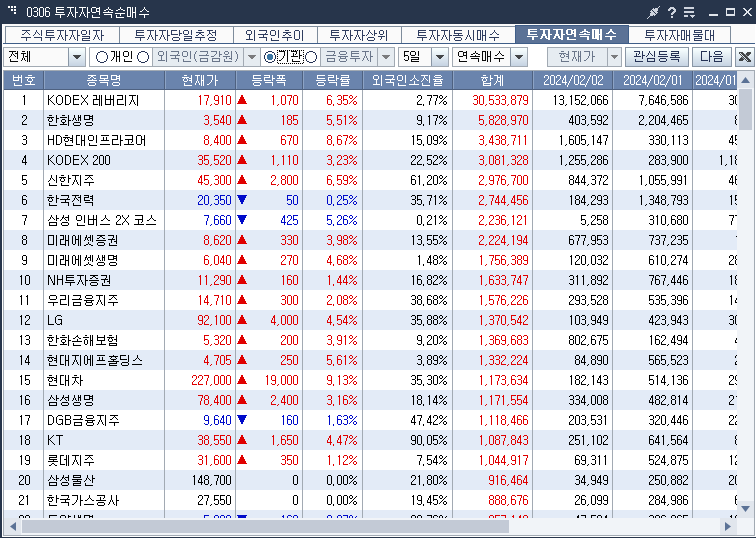Switch to the 투자자상위 tab
The image size is (756, 538).
(x=359, y=35)
